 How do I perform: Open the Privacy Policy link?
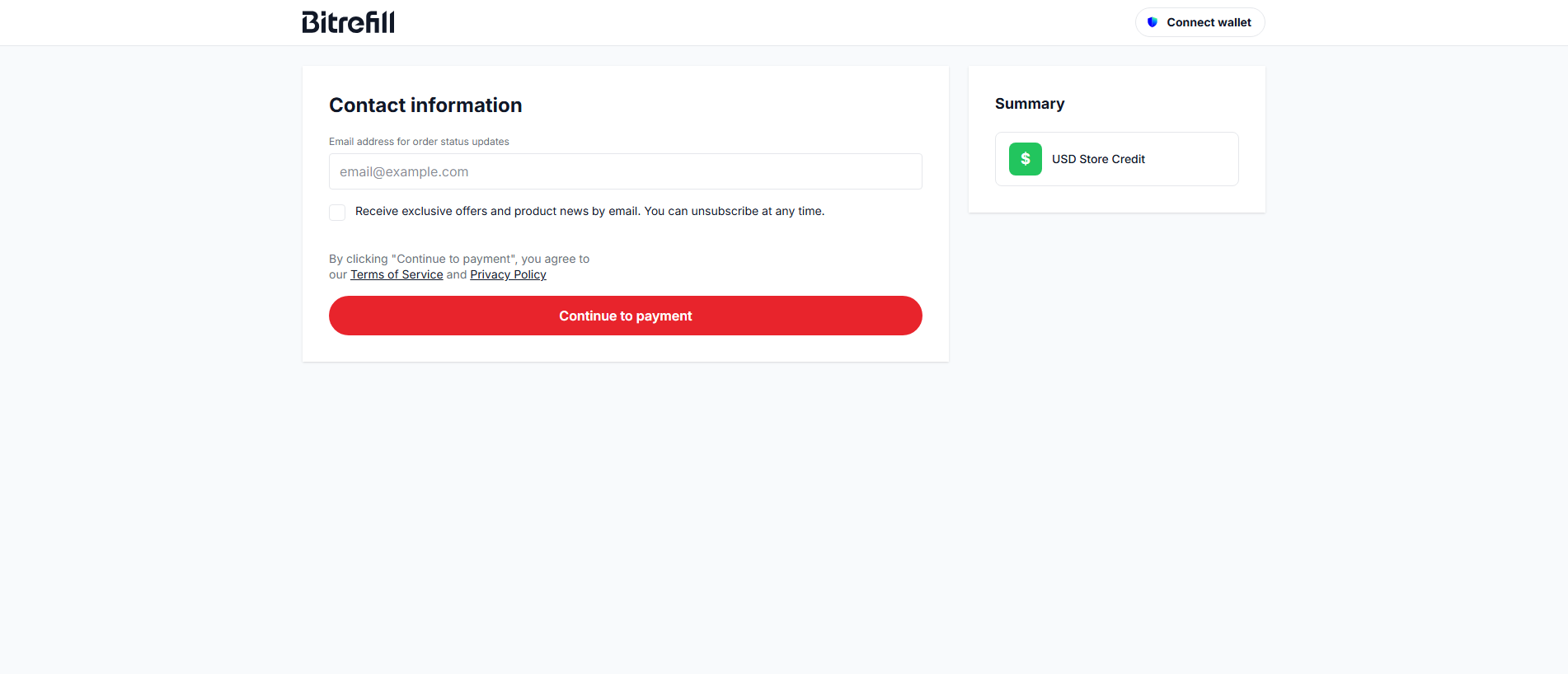point(508,274)
